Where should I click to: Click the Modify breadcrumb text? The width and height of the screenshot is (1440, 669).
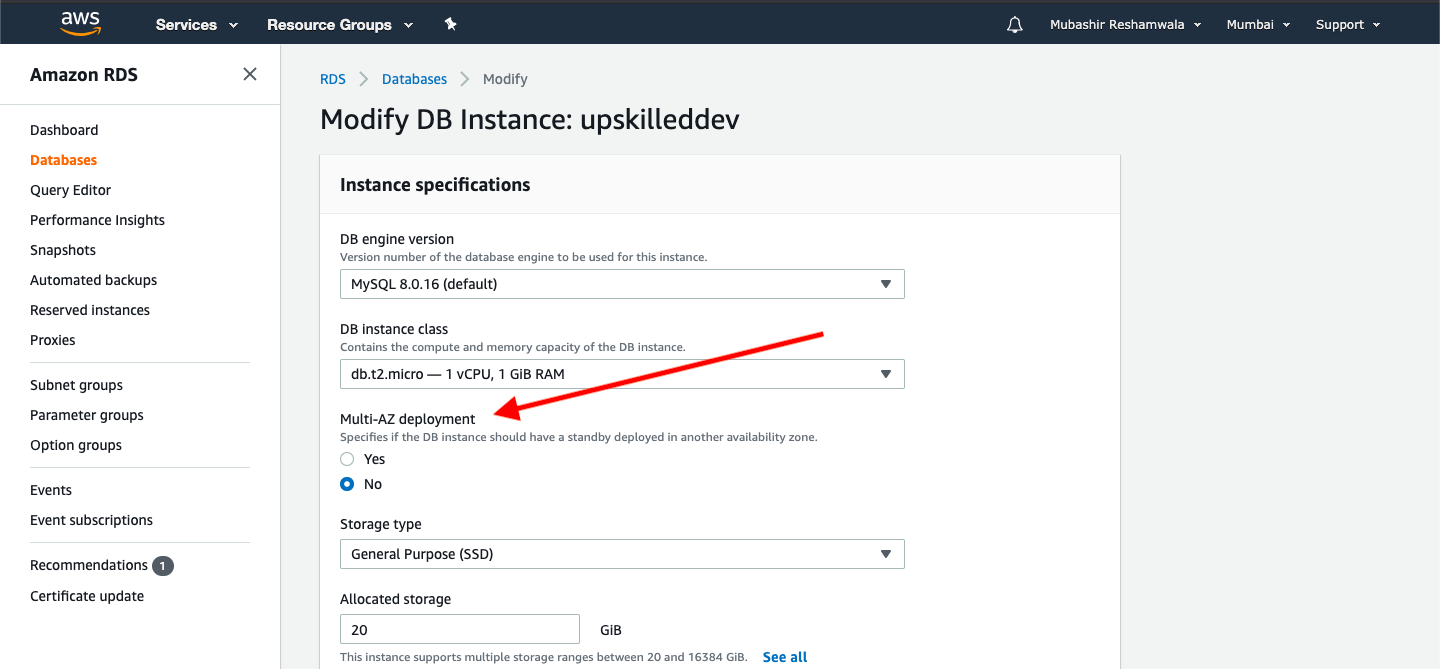(x=505, y=79)
